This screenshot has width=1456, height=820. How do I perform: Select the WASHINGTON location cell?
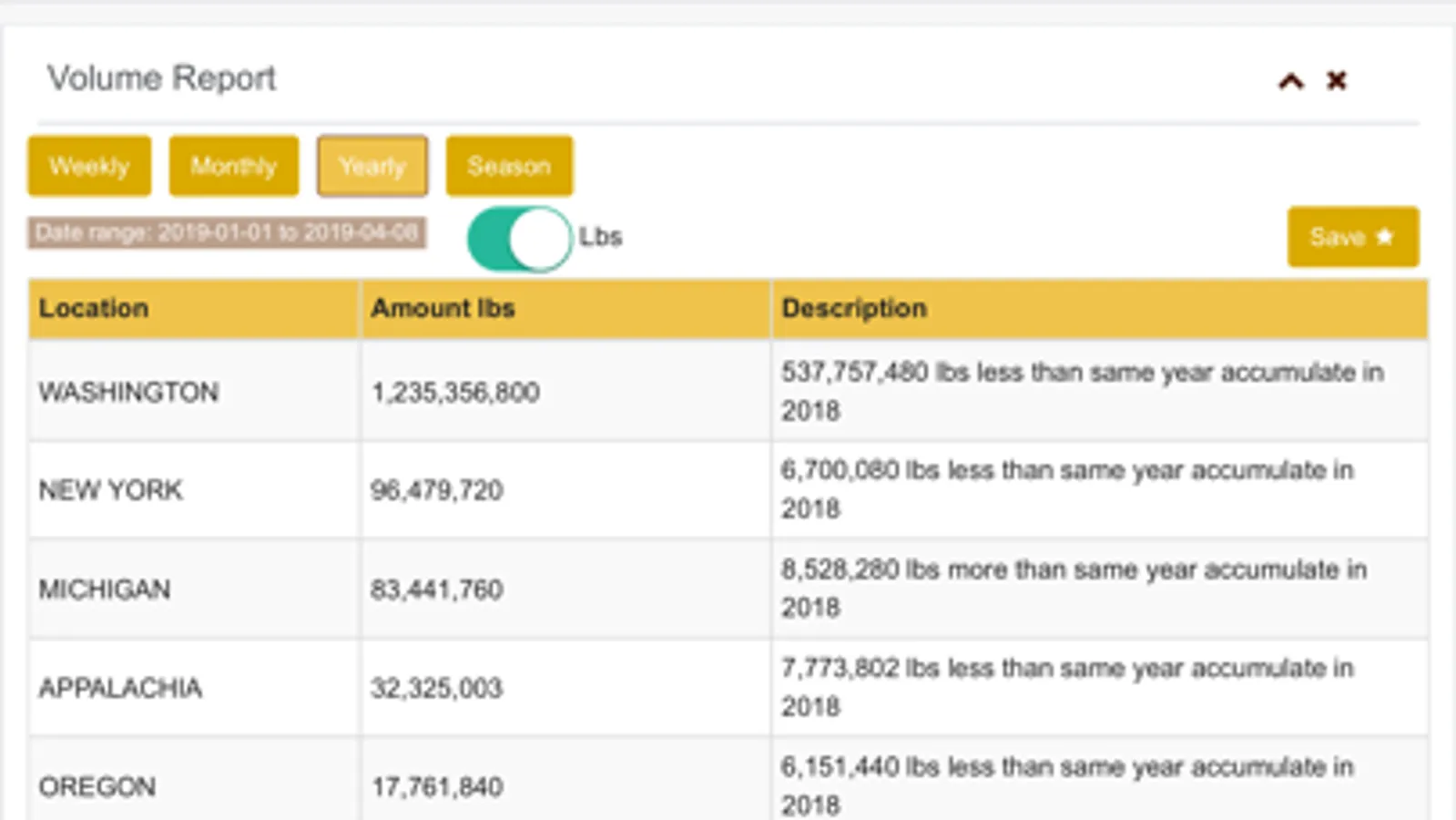(x=128, y=393)
